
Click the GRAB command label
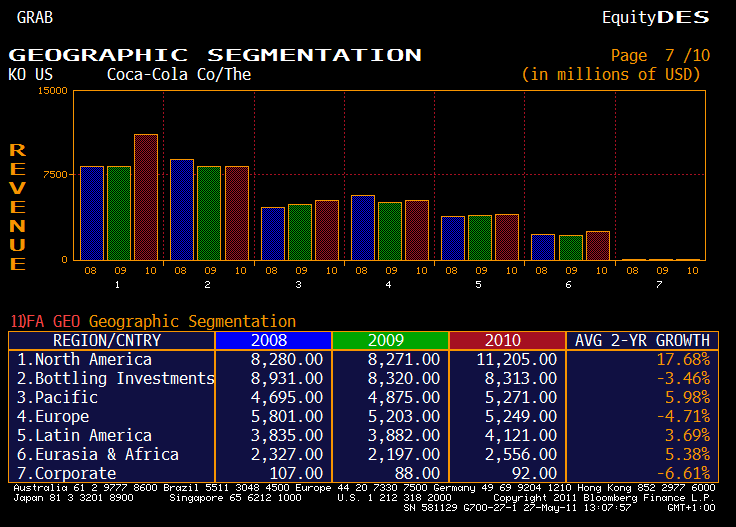pos(35,17)
